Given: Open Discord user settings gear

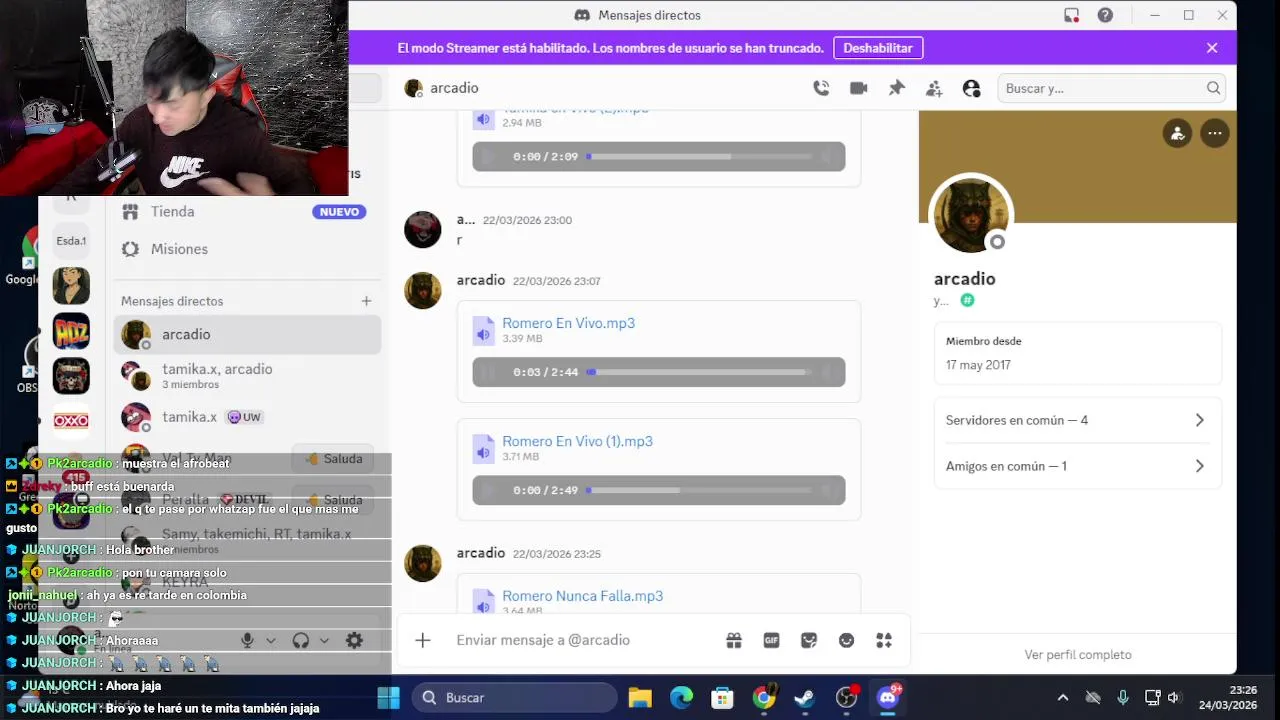Looking at the screenshot, I should 354,641.
